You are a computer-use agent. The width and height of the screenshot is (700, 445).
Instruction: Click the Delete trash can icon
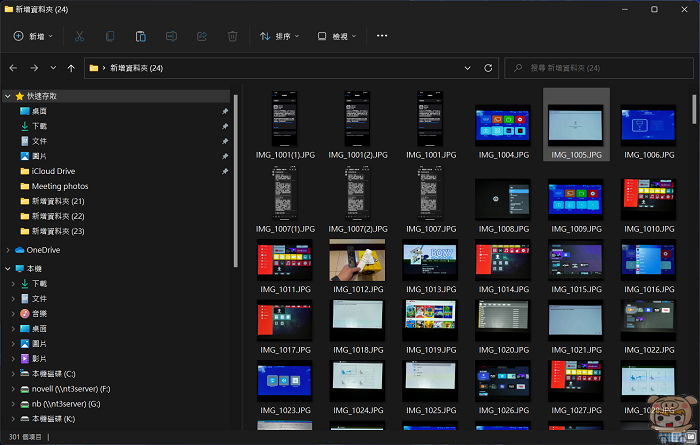coord(232,36)
